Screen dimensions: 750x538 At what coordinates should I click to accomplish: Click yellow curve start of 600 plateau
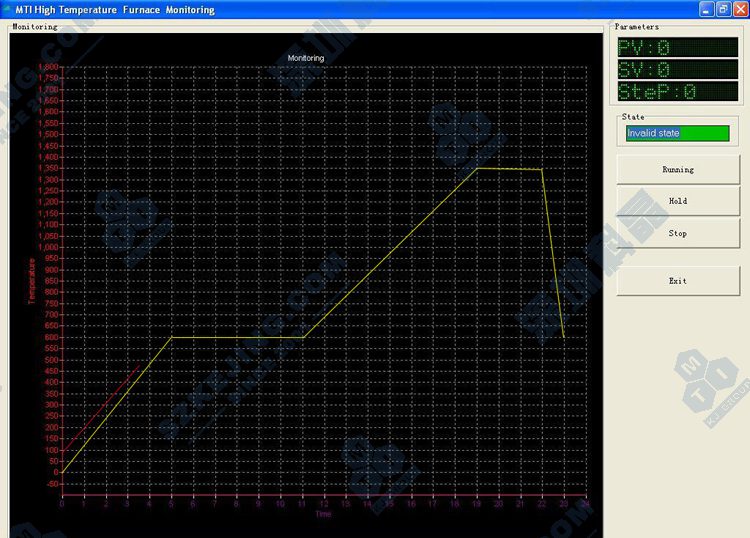pos(171,337)
